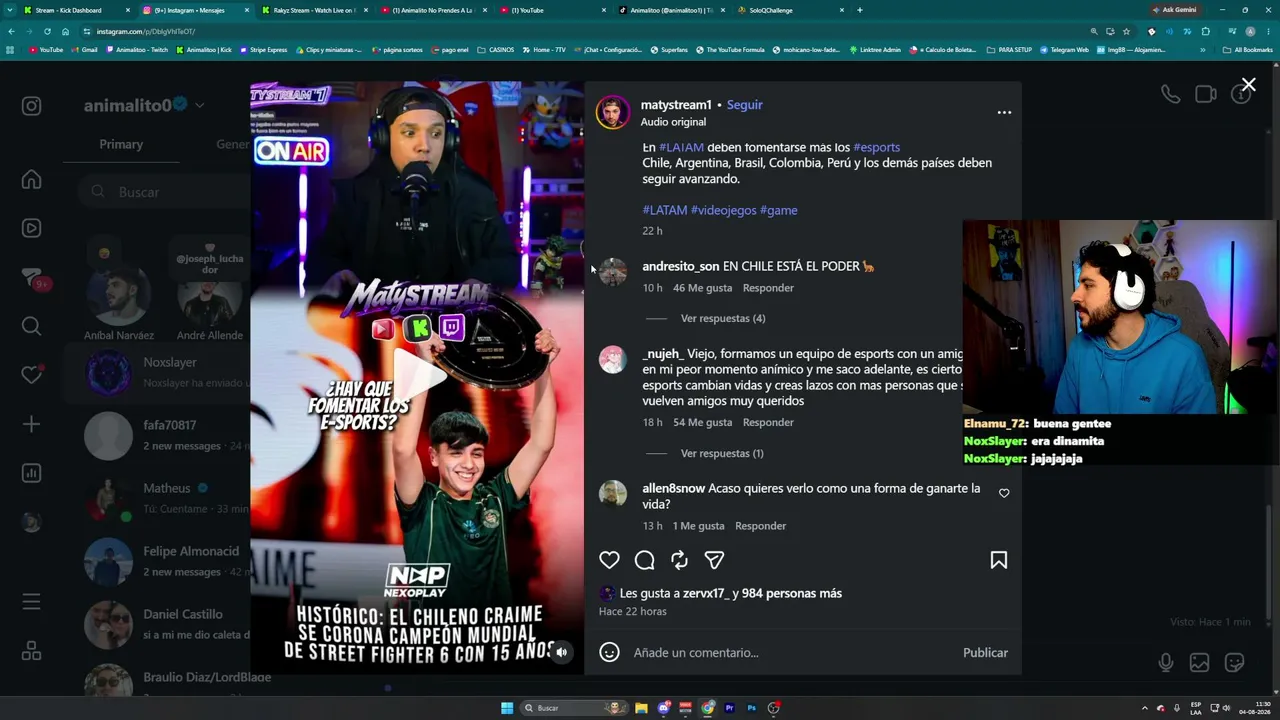Close the post overlay with the X
The height and width of the screenshot is (720, 1280).
click(x=1248, y=85)
